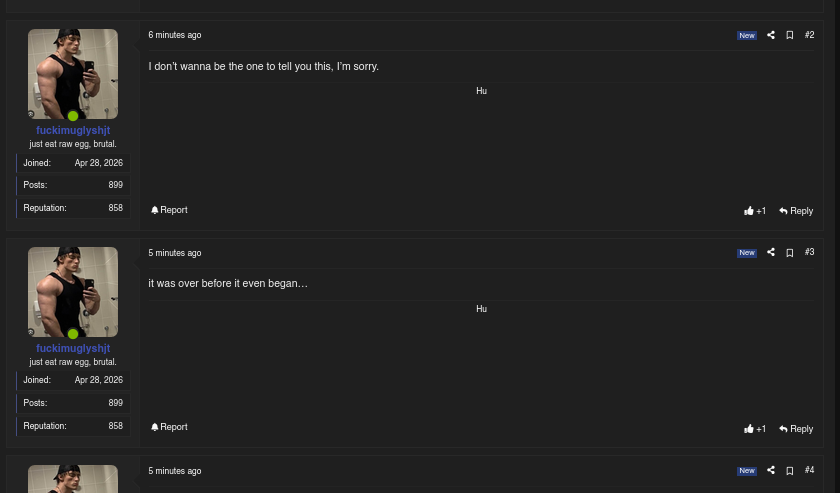Bookmark post #3
Screen dimensions: 840x493
tap(790, 252)
